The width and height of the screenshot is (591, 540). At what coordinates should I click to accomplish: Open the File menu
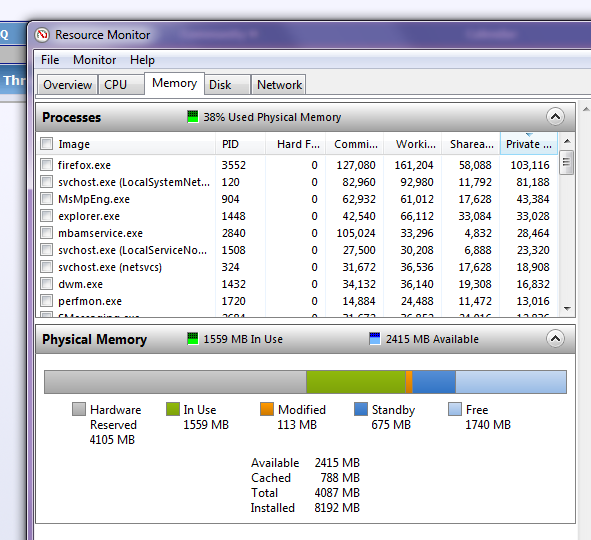click(x=50, y=60)
